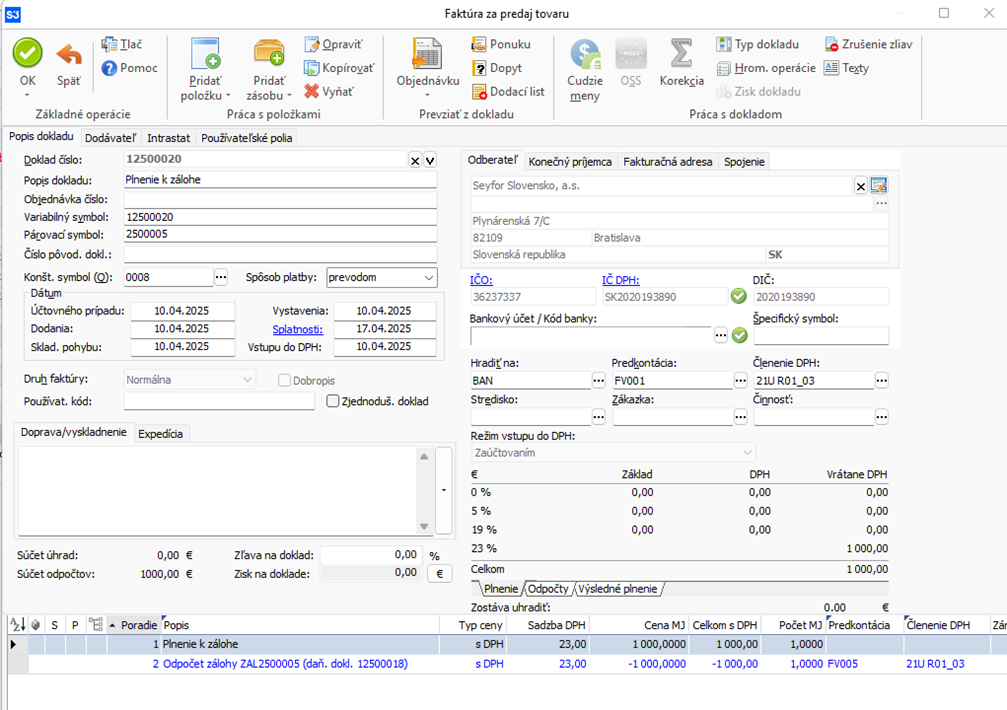Click the Tlač print icon
This screenshot has height=710, width=1007.
[x=110, y=45]
